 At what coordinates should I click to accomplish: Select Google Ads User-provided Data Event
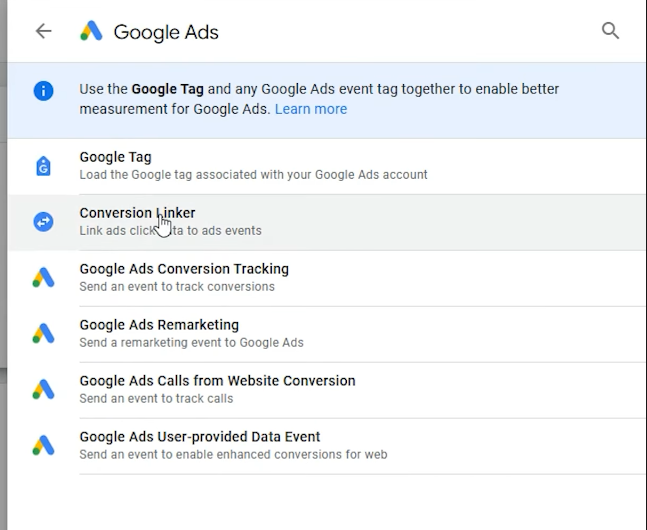[x=327, y=445]
